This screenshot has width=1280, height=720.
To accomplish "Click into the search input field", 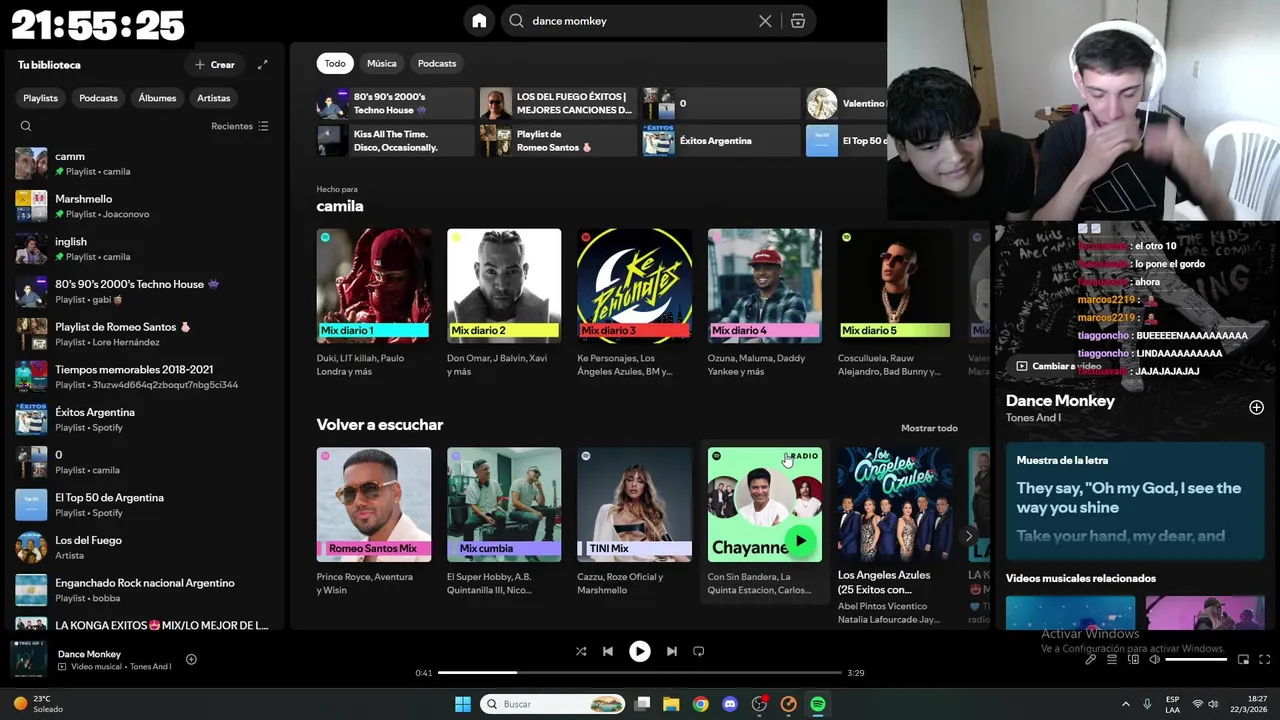I will [x=640, y=21].
